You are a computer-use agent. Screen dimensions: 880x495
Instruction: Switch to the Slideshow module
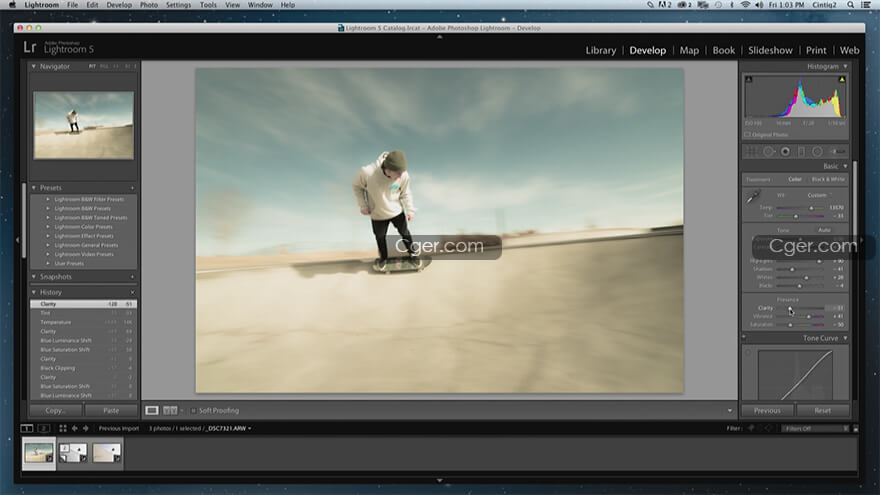pos(770,51)
